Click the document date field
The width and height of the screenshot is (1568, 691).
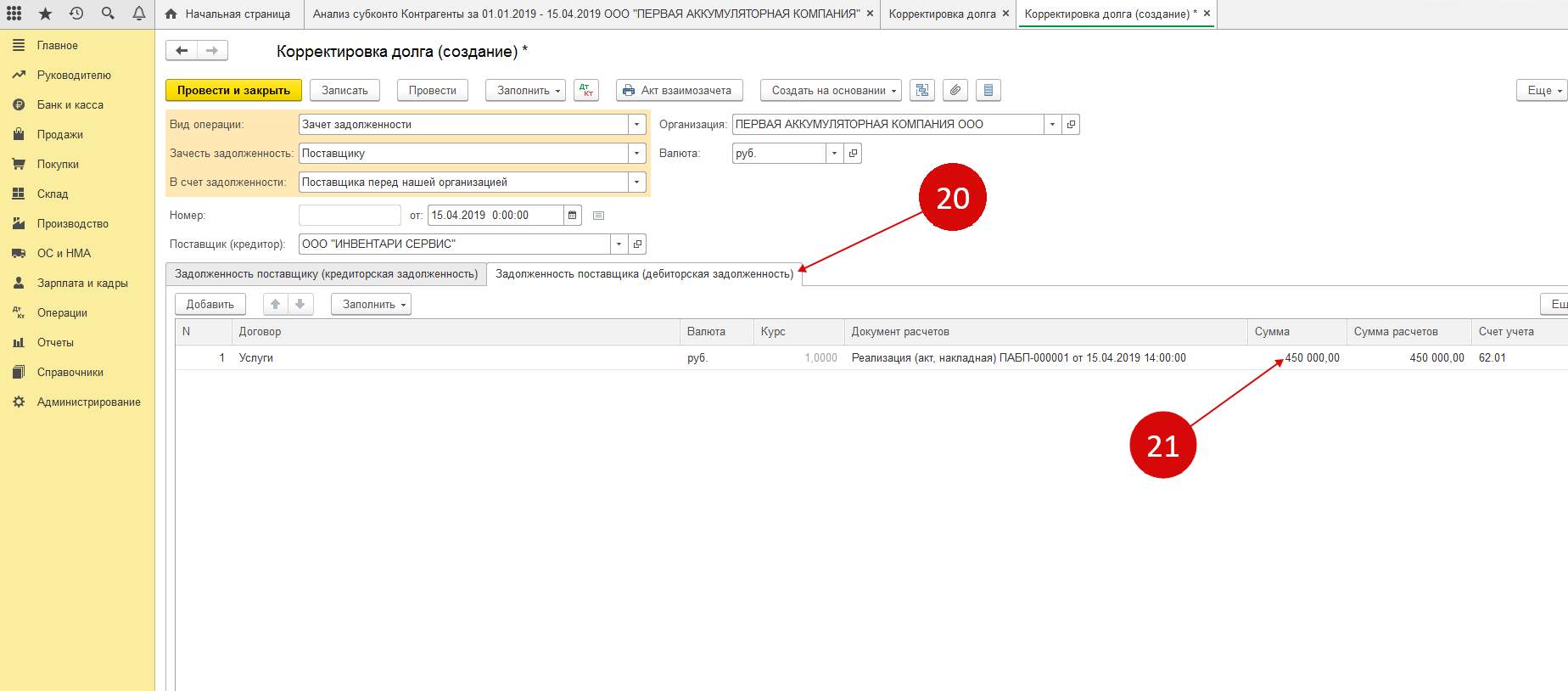coord(496,216)
